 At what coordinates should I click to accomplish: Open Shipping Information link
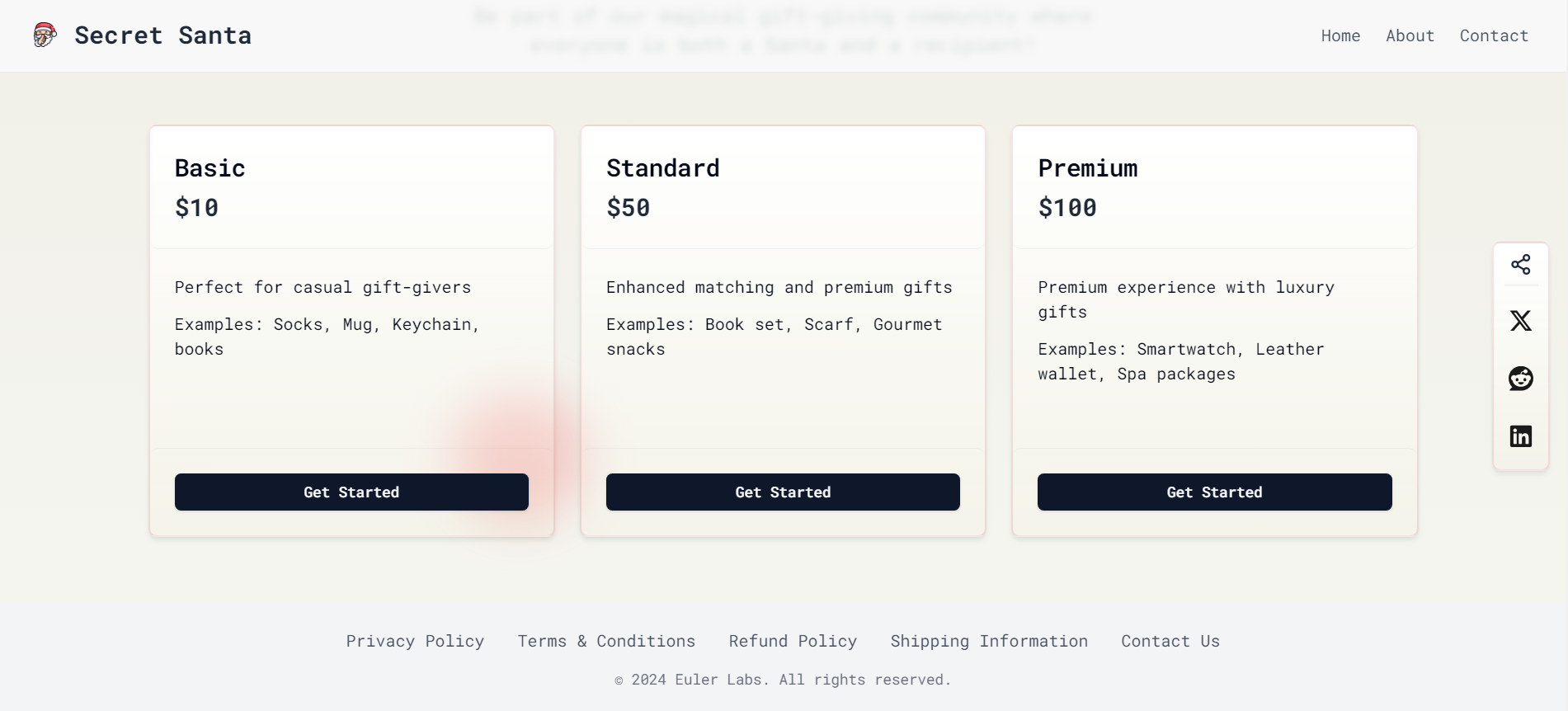(989, 641)
